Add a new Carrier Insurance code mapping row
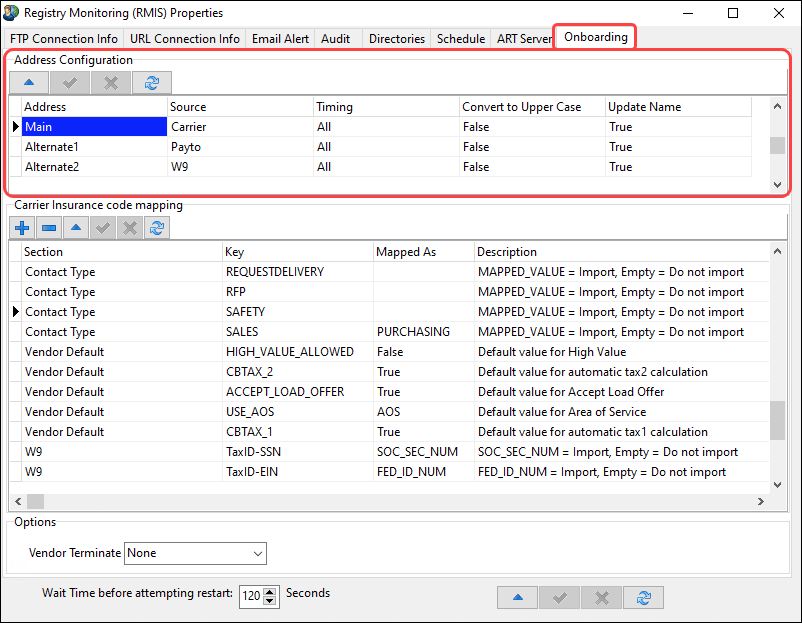This screenshot has height=623, width=802. click(22, 228)
